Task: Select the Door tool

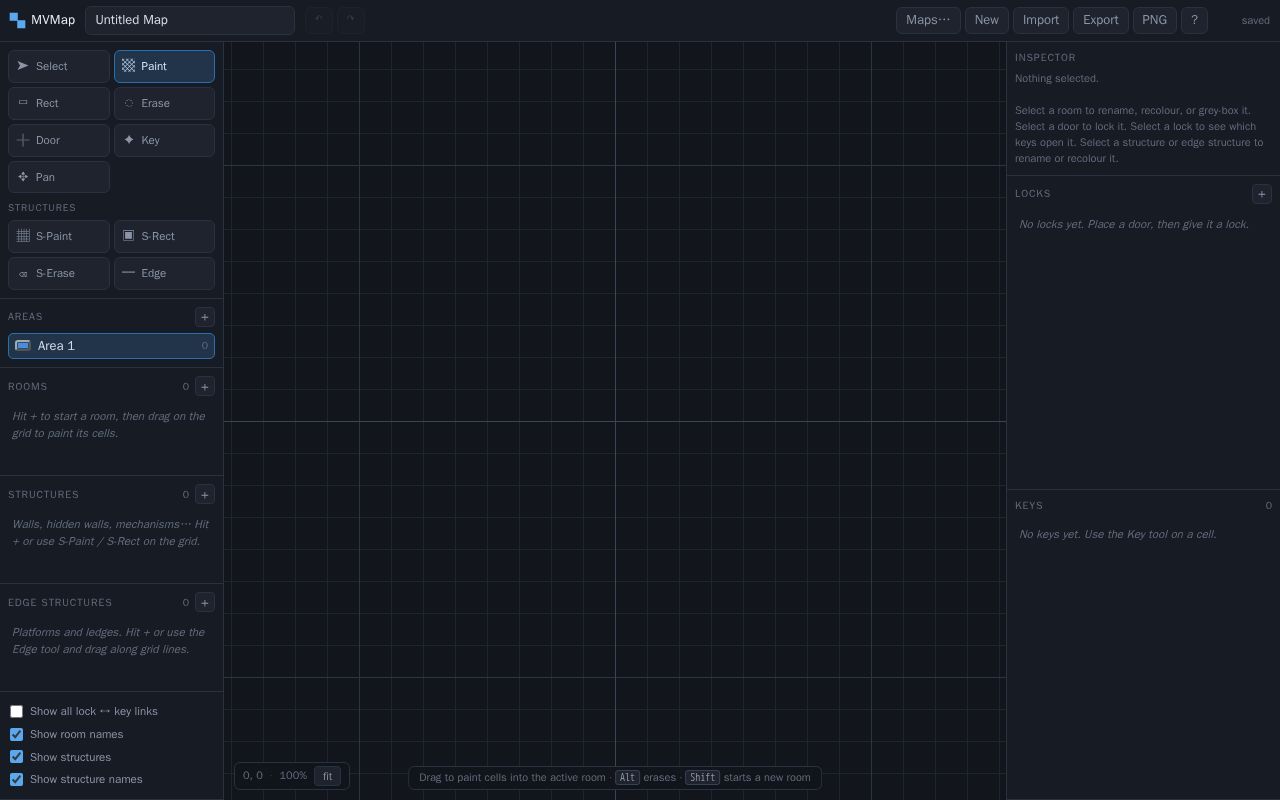Action: tap(59, 140)
